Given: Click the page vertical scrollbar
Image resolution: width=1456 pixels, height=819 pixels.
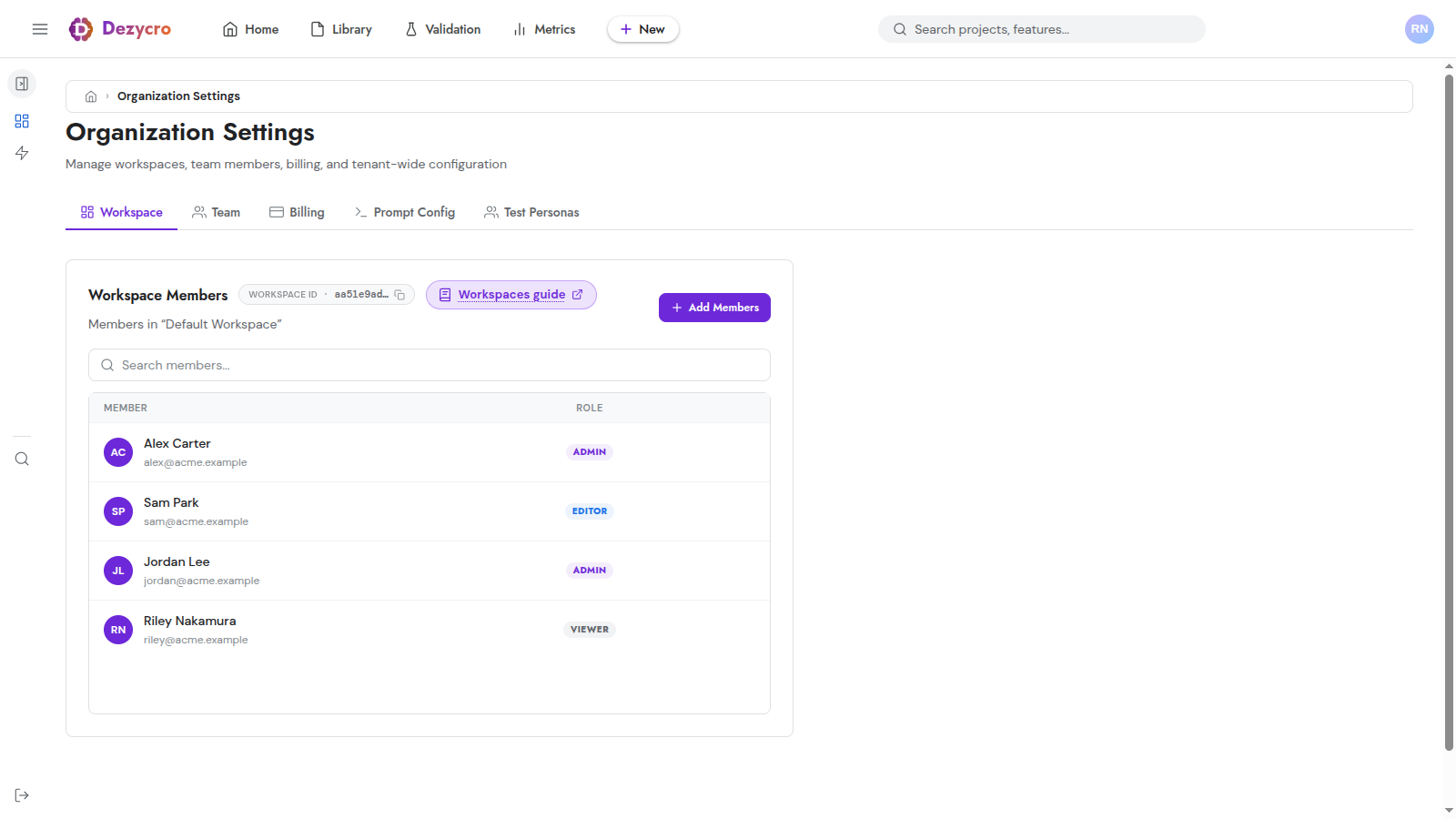Looking at the screenshot, I should [x=1449, y=412].
